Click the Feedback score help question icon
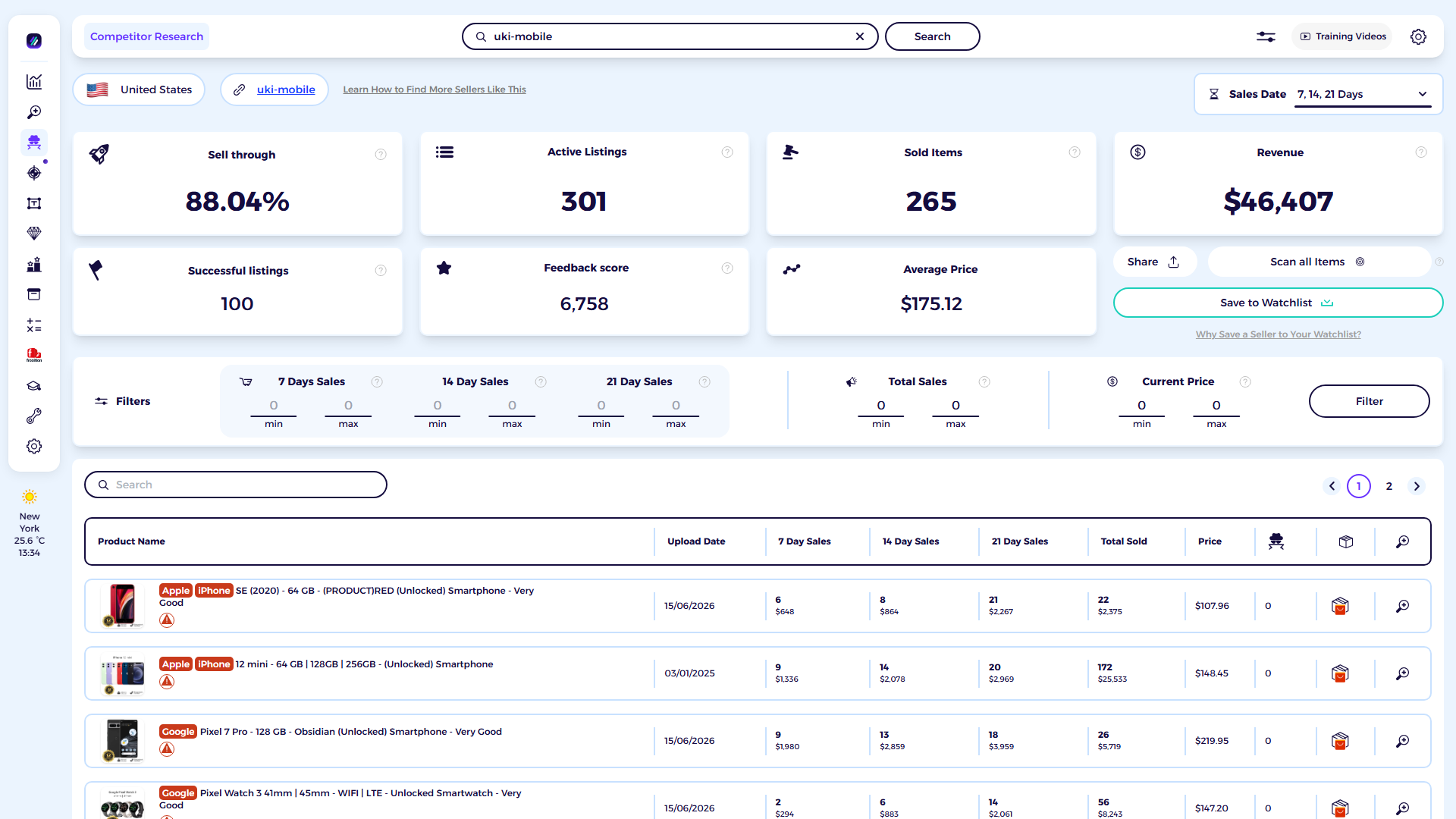The height and width of the screenshot is (819, 1456). (x=727, y=268)
